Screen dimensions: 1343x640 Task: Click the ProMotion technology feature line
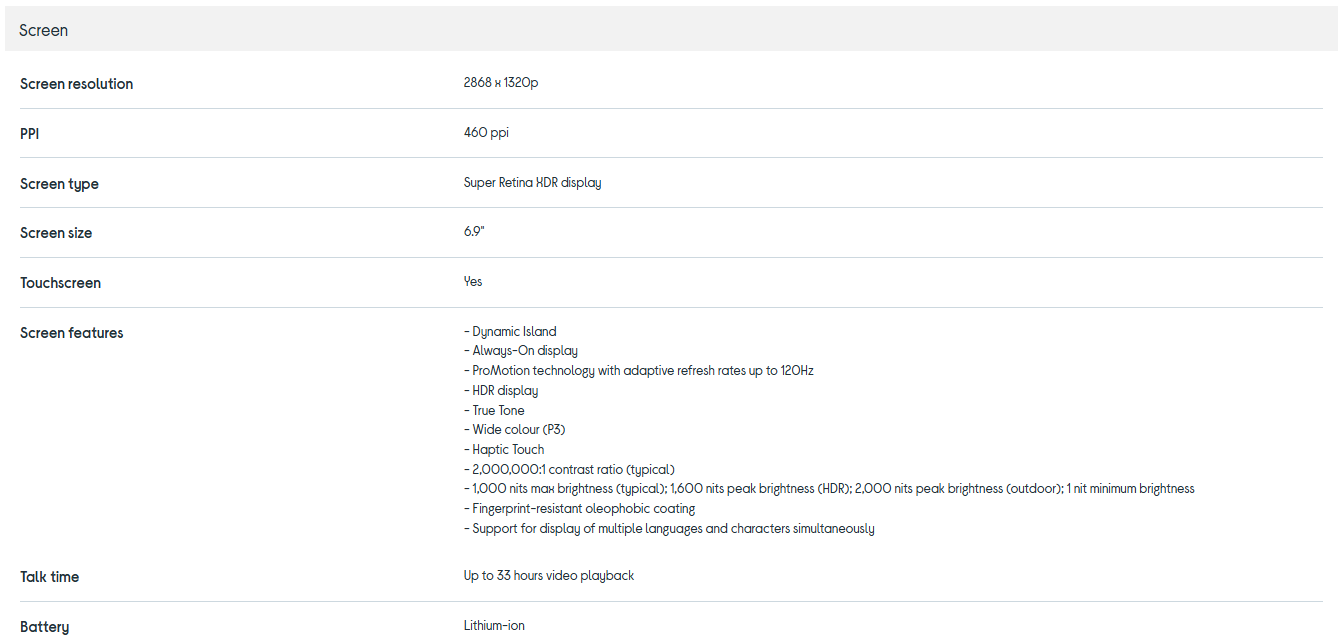[x=638, y=371]
